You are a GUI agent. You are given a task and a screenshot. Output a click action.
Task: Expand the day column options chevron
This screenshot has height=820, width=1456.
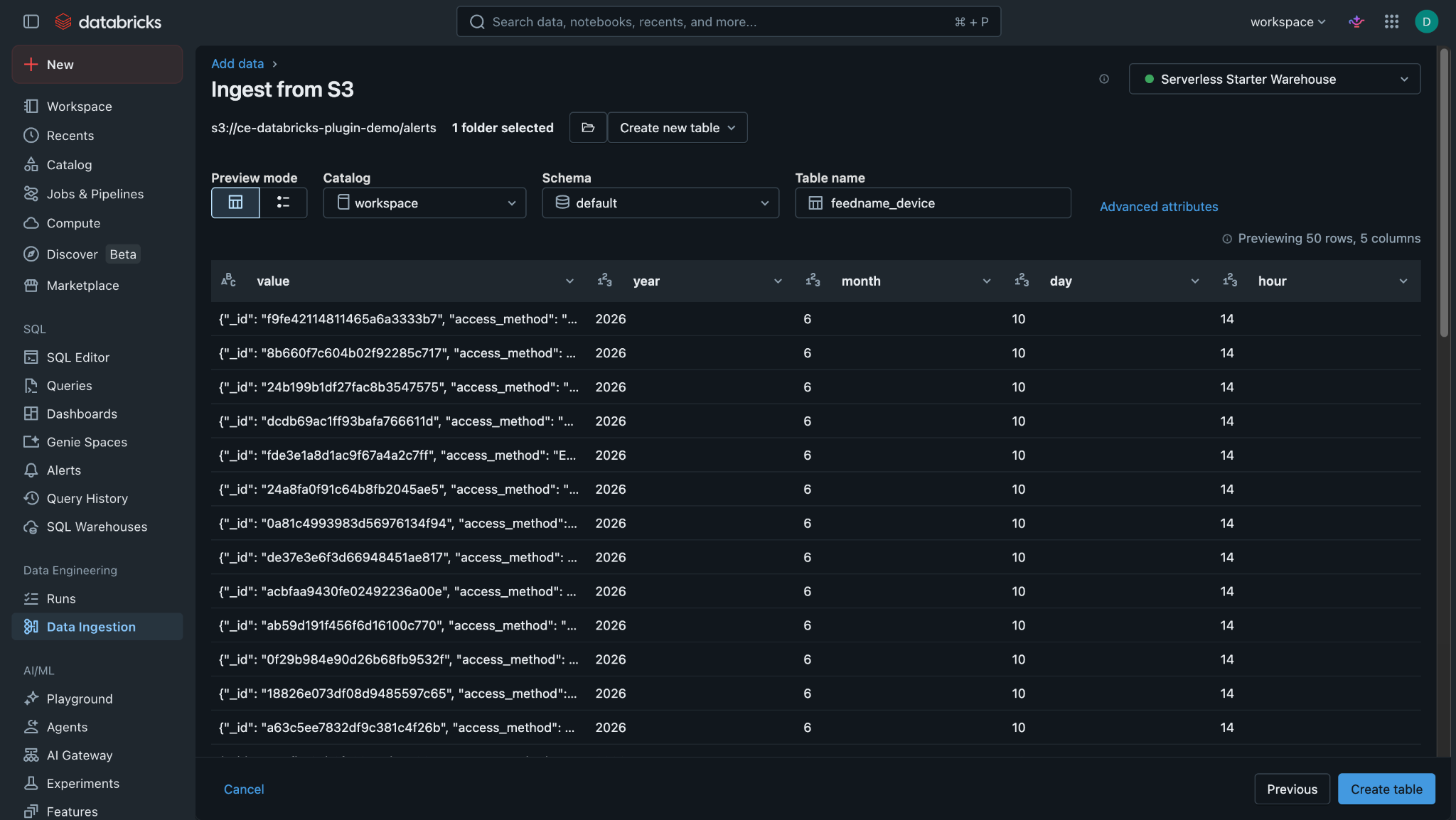1195,281
